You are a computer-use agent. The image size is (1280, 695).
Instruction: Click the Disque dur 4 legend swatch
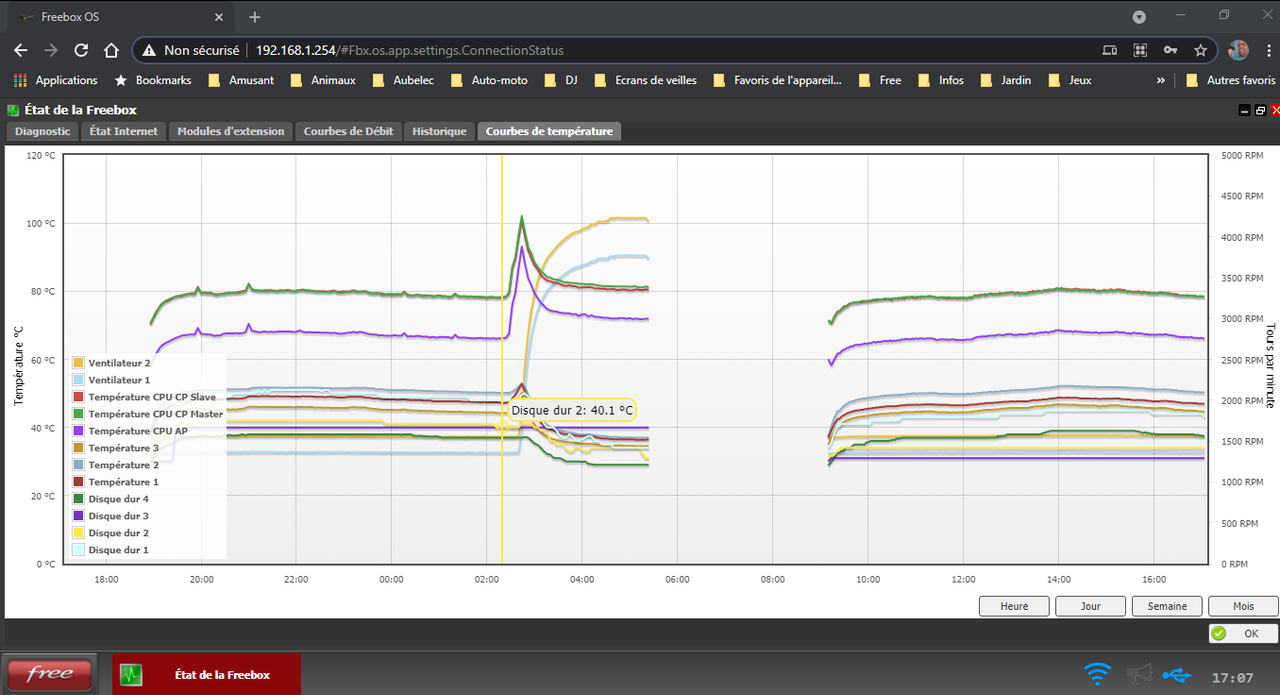pyautogui.click(x=78, y=499)
